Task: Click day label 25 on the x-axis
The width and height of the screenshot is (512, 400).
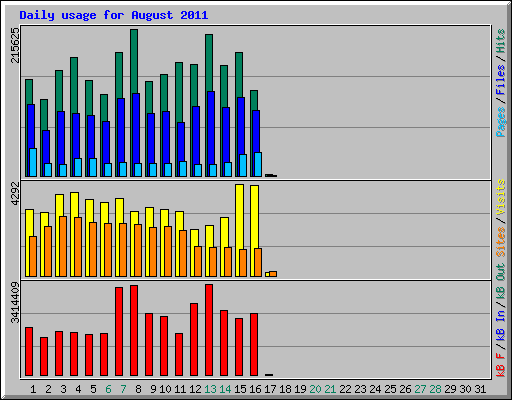Action: tap(390, 389)
